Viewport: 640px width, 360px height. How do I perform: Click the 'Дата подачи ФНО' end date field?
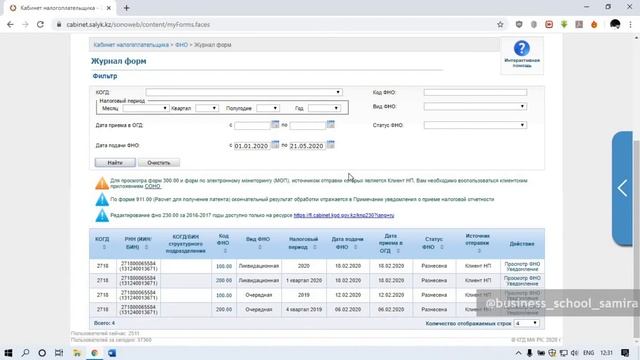(x=307, y=146)
